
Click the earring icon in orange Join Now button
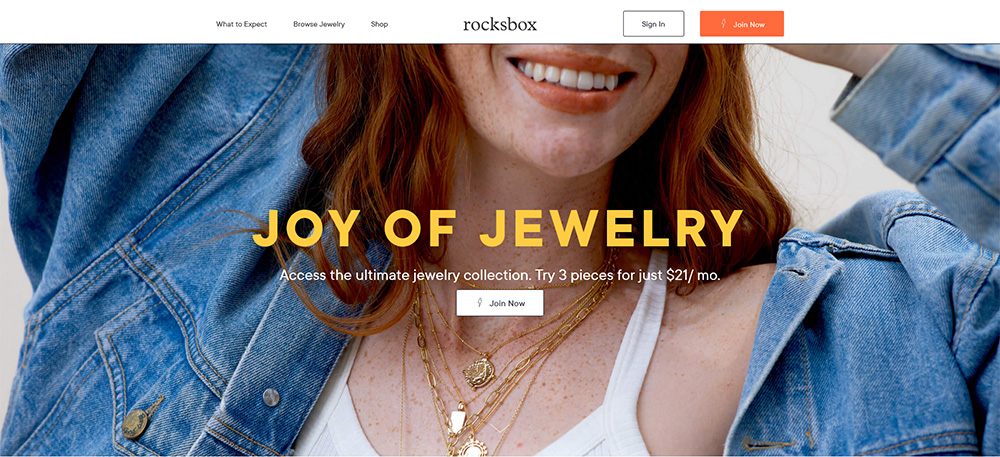tap(725, 24)
